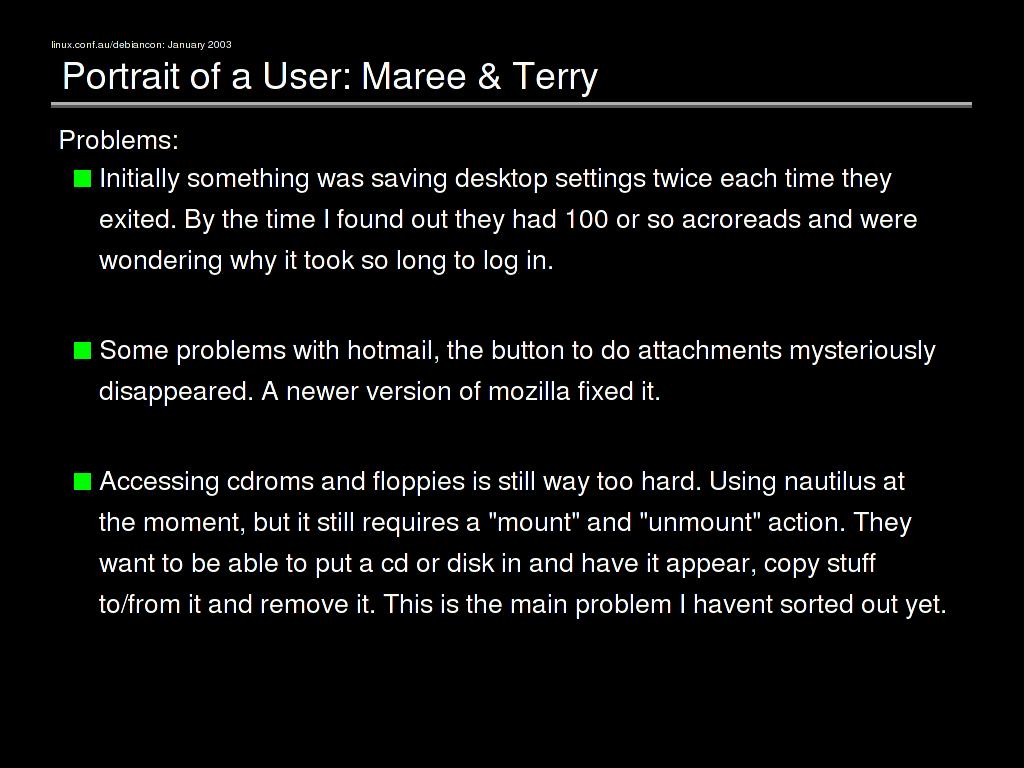1024x768 pixels.
Task: Click the green bullet beside "Some problems with hotmail"
Action: [x=82, y=350]
